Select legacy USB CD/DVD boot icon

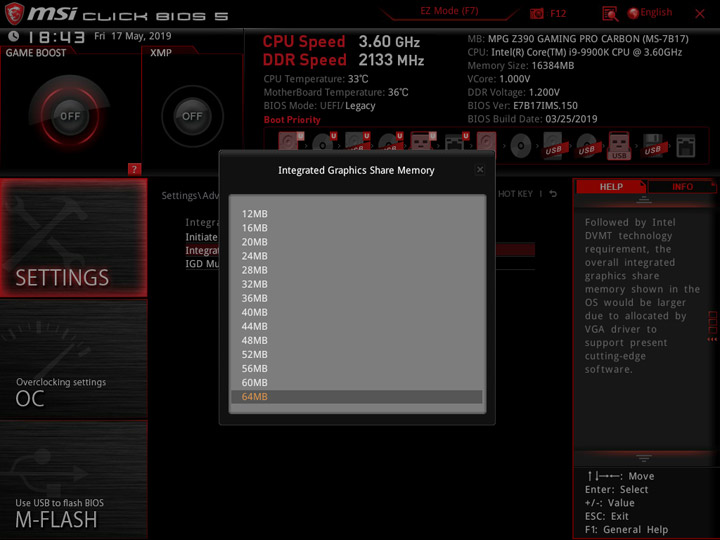click(x=587, y=146)
